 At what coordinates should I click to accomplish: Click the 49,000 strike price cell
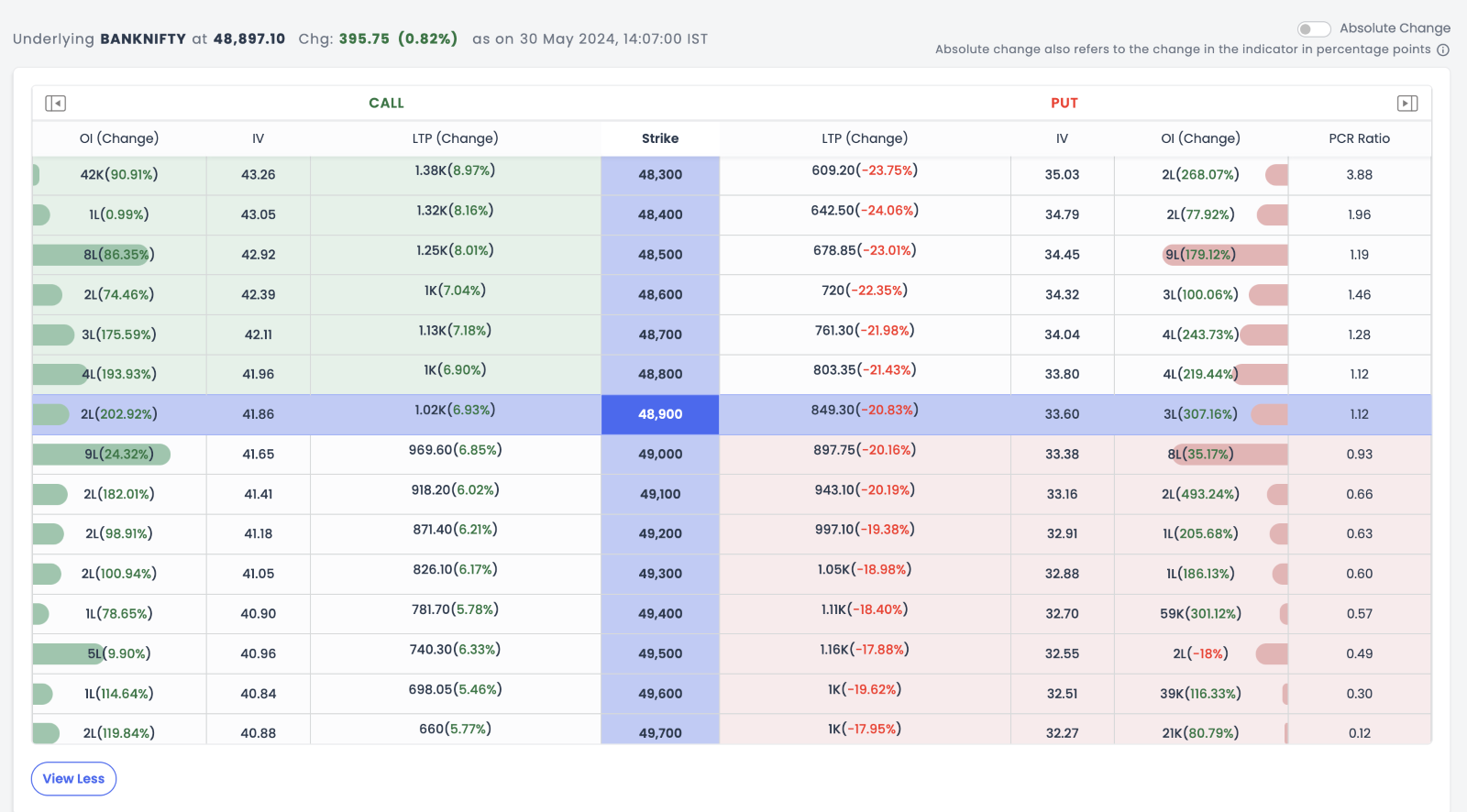(660, 455)
